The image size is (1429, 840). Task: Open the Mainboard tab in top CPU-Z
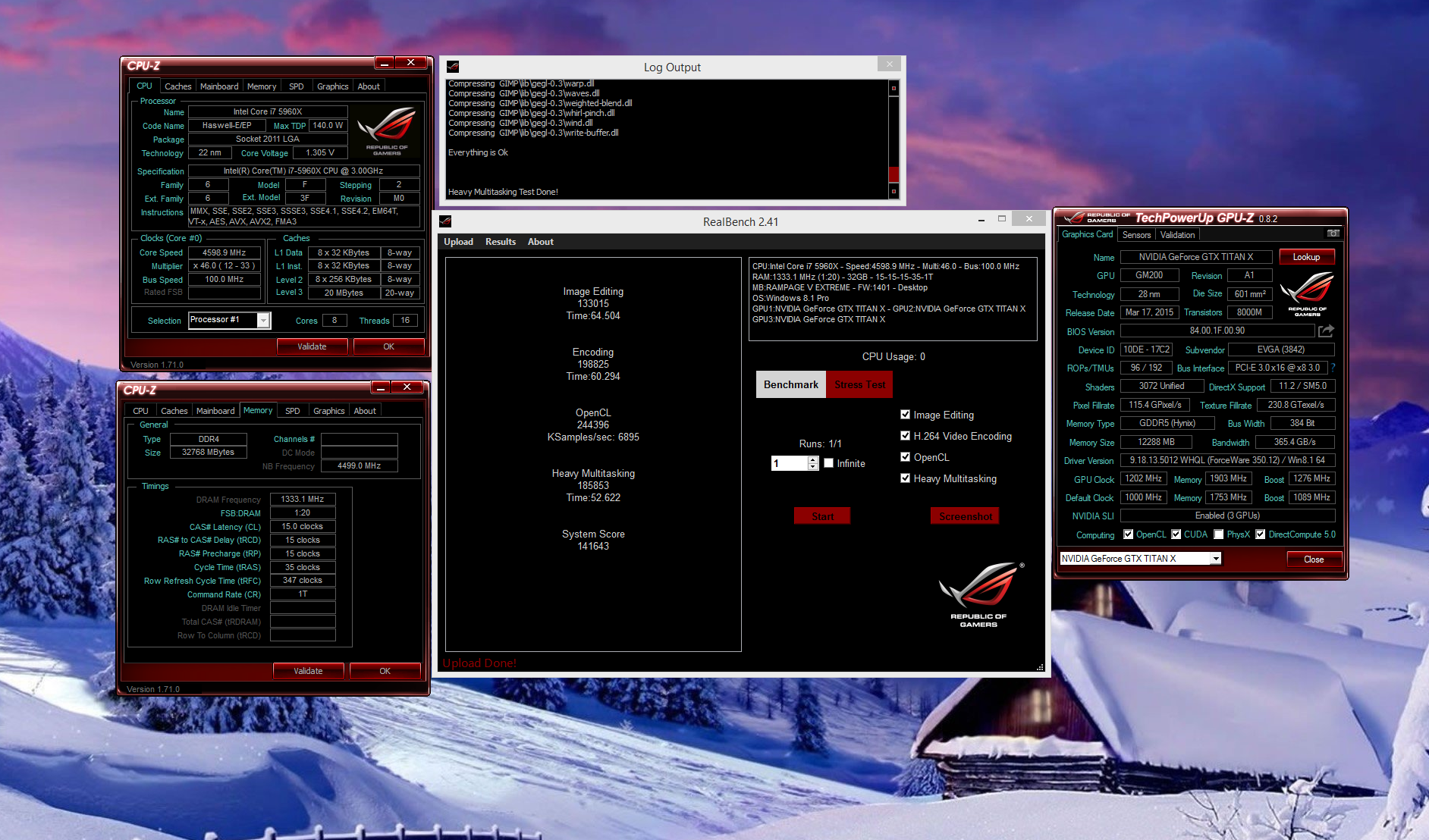coord(219,86)
